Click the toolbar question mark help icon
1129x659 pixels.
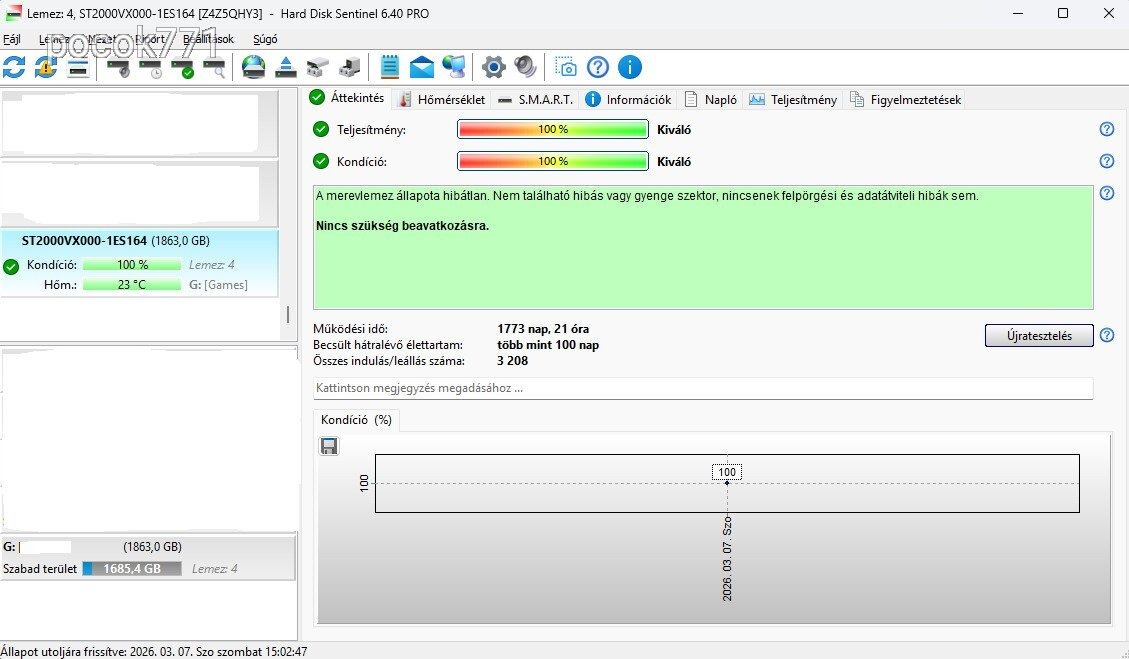coord(598,68)
